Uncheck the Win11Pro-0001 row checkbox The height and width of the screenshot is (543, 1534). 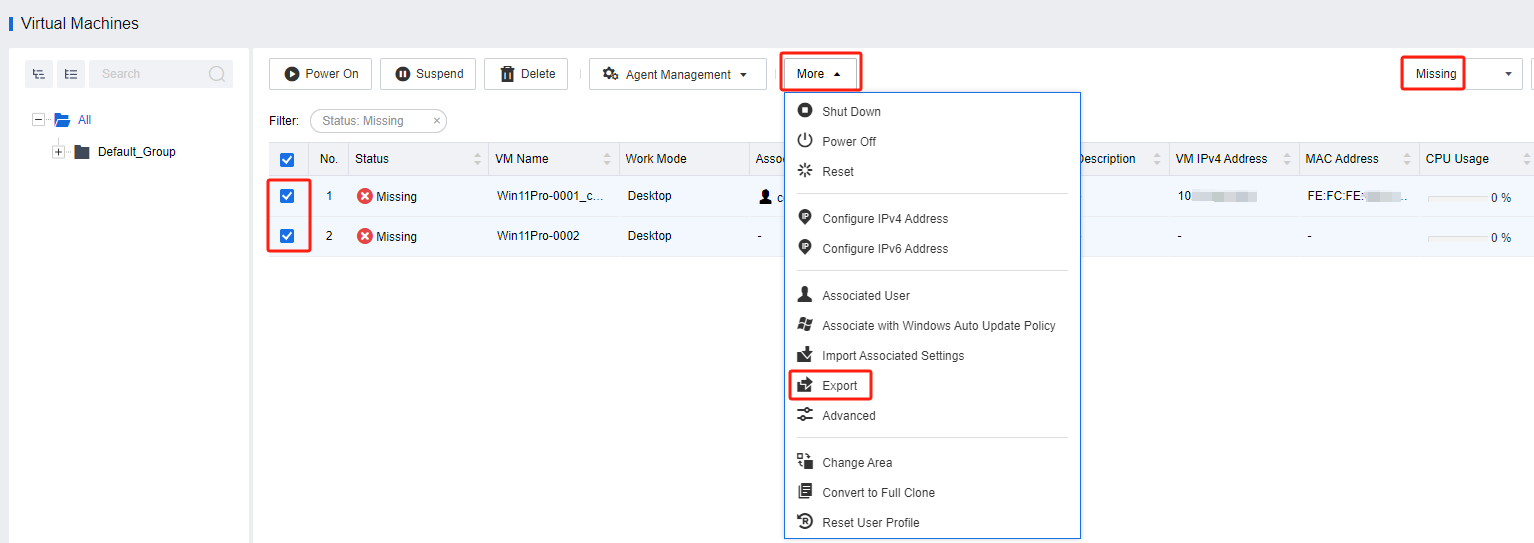287,196
